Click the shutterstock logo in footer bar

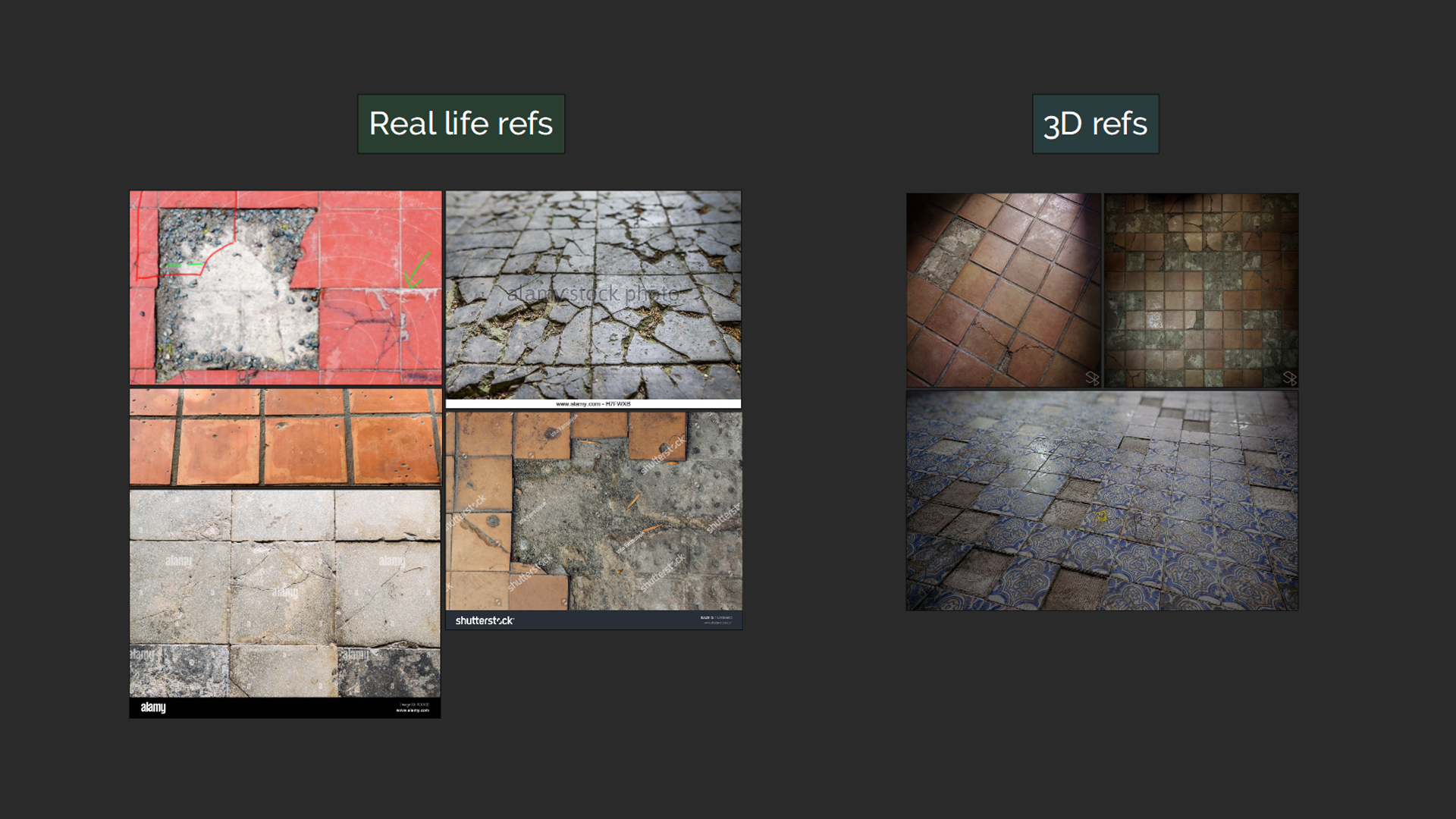click(485, 620)
